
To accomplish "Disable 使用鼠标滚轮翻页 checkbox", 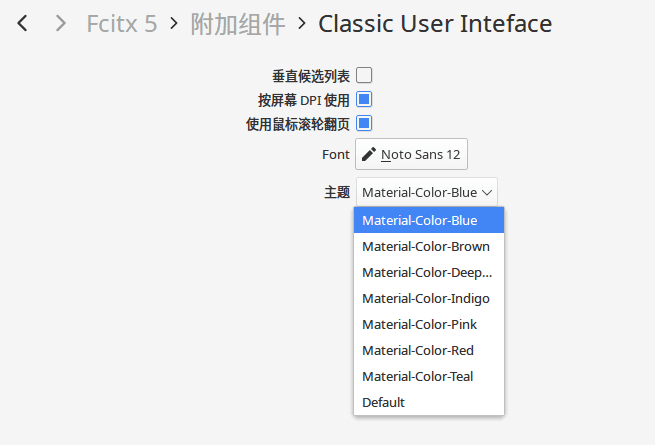I will (364, 124).
